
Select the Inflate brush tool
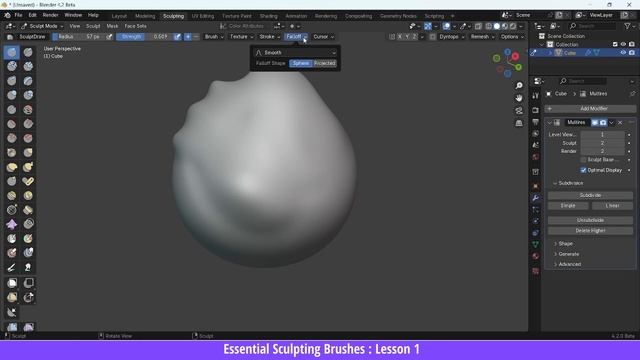[12, 95]
